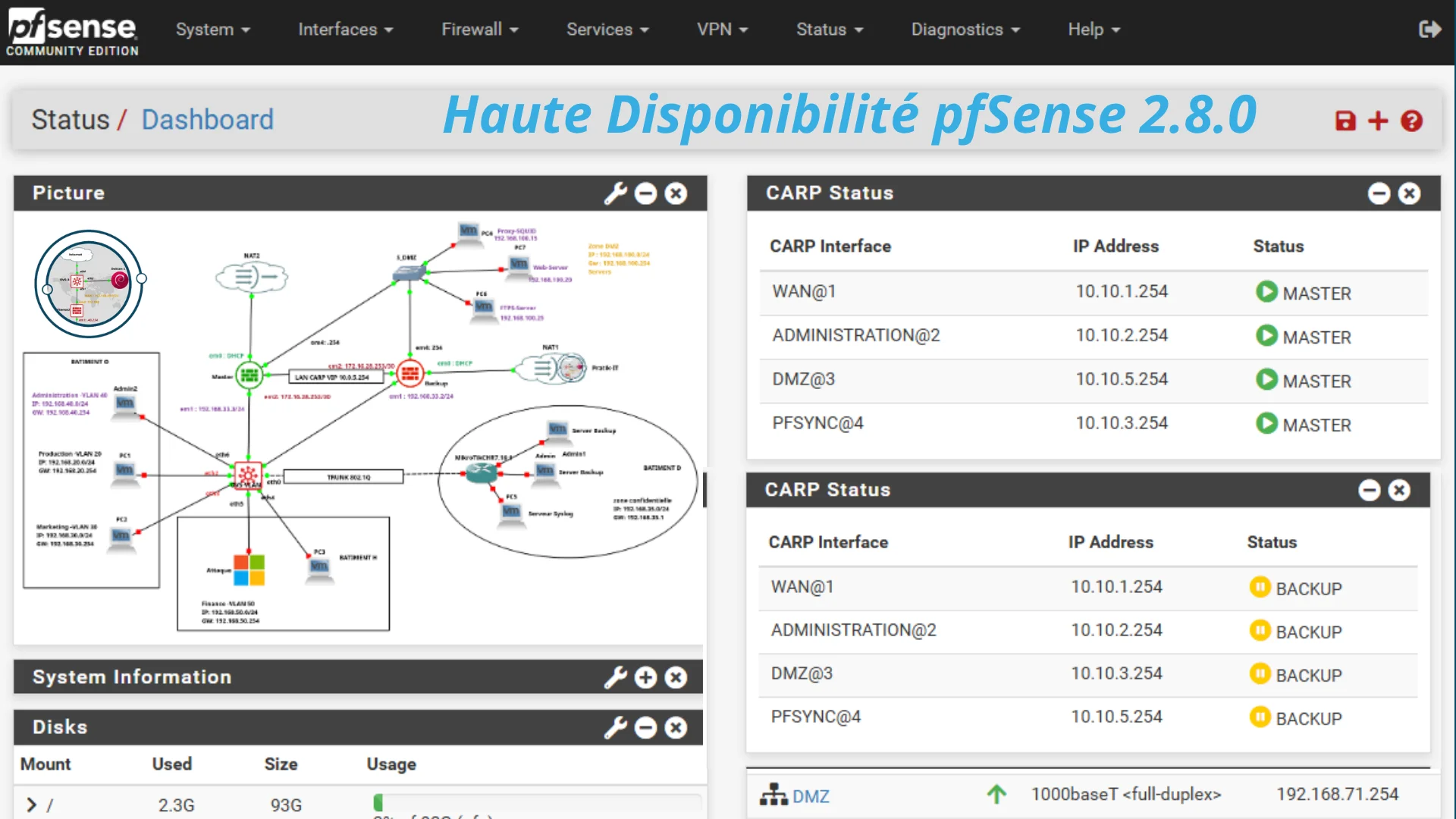
Task: Open the VPN menu
Action: coord(722,30)
